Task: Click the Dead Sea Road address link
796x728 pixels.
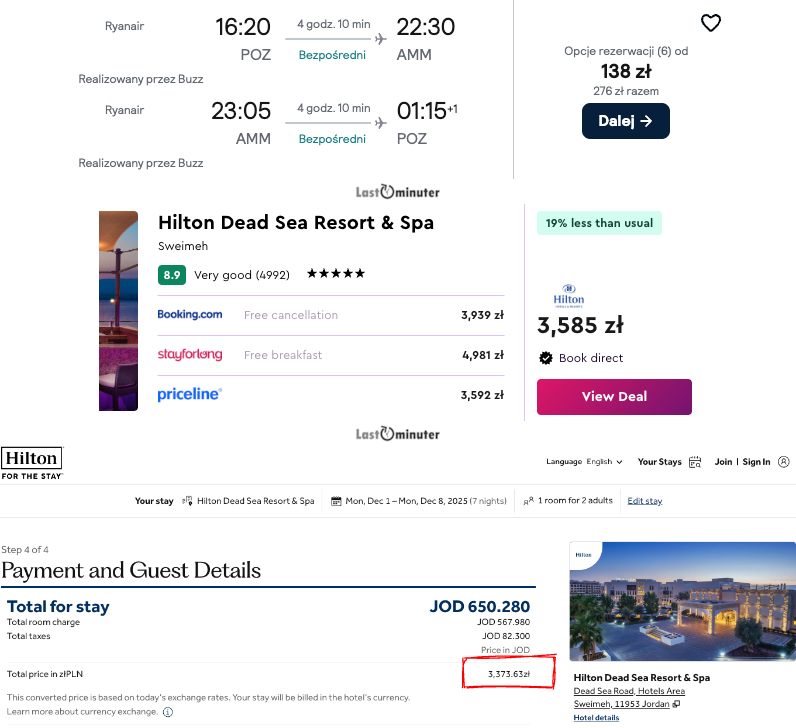Action: (x=628, y=691)
